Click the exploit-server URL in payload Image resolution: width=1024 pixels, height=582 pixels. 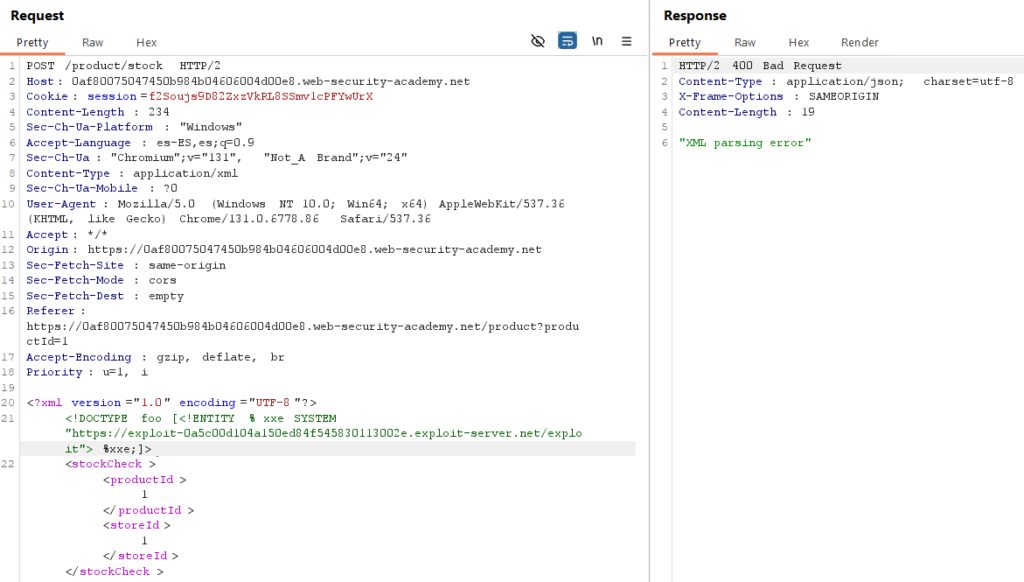tap(323, 442)
